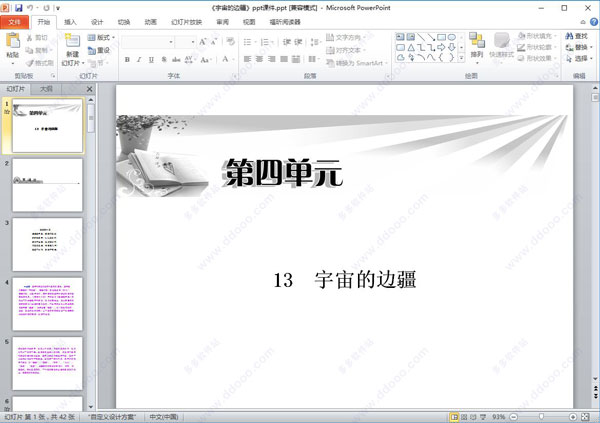Toggle align text left
Viewport: 600px width, 423px height.
(x=248, y=59)
